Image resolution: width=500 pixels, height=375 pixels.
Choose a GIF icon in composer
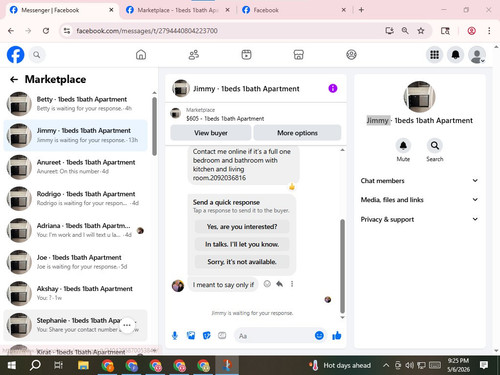[x=222, y=335]
